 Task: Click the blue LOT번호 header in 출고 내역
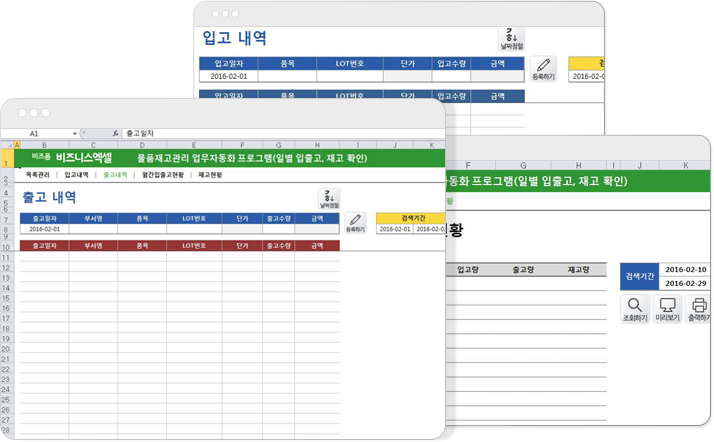[194, 218]
